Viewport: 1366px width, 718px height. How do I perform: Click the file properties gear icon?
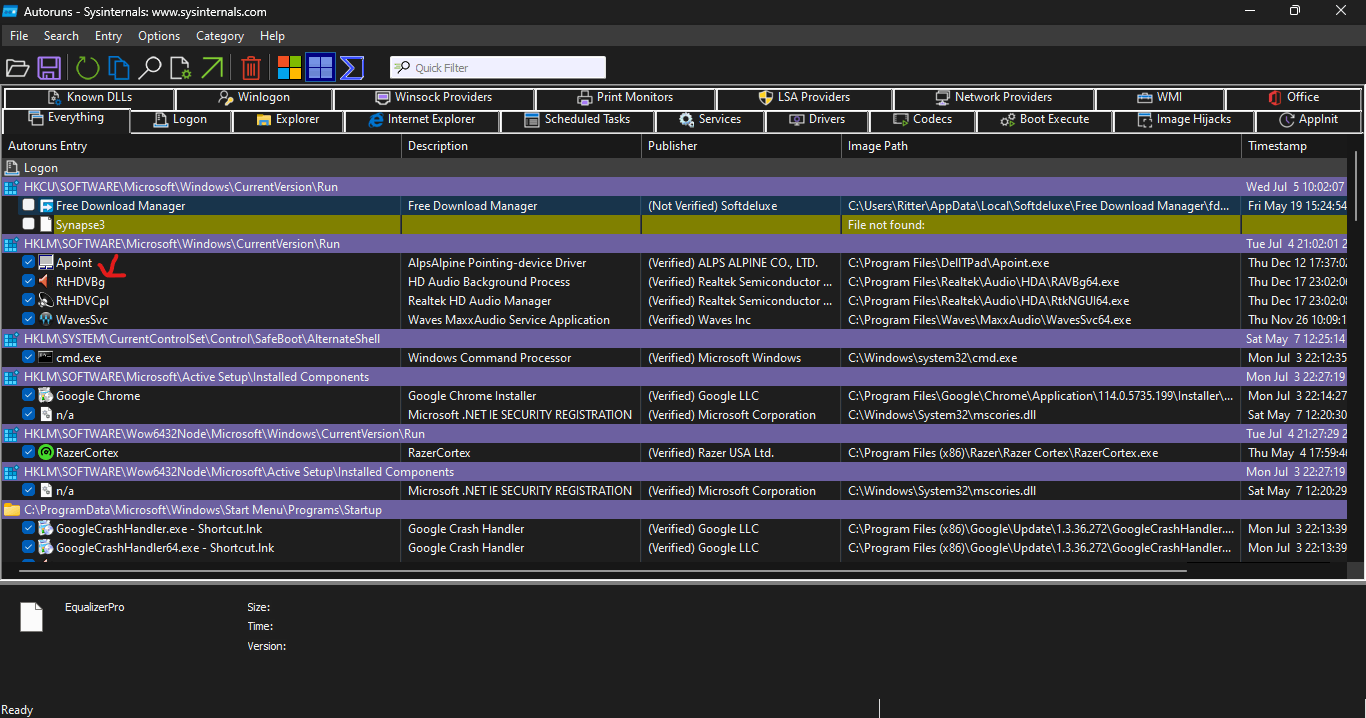pyautogui.click(x=180, y=68)
